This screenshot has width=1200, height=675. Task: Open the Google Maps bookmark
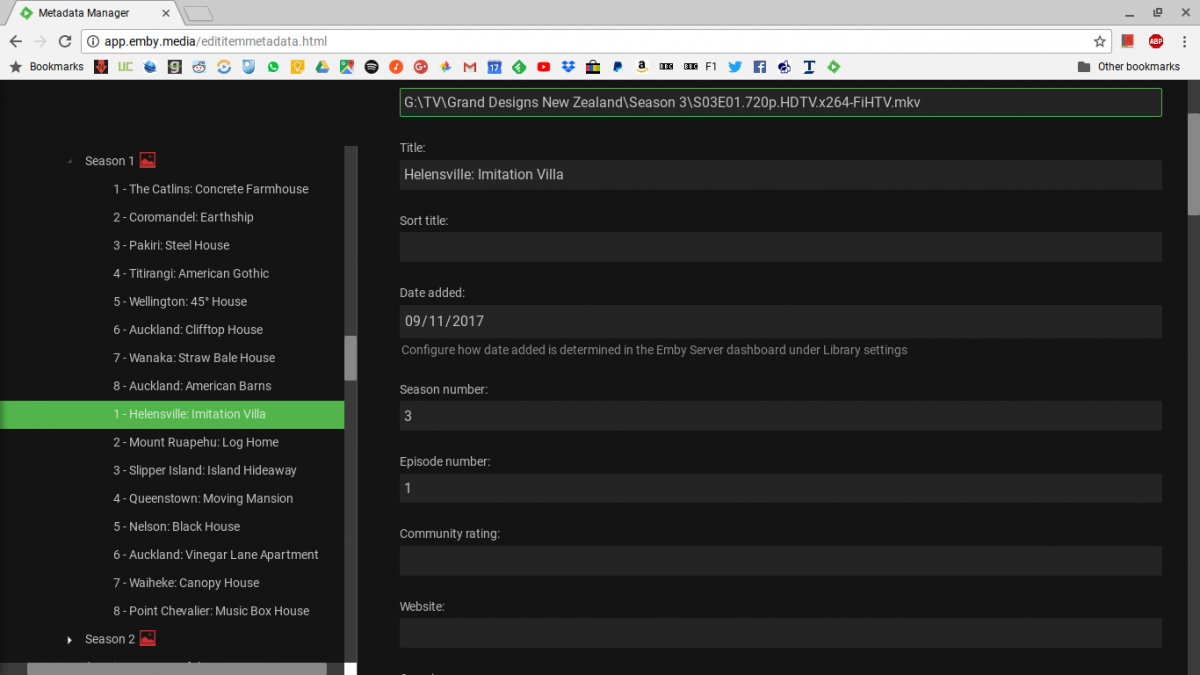tap(346, 67)
